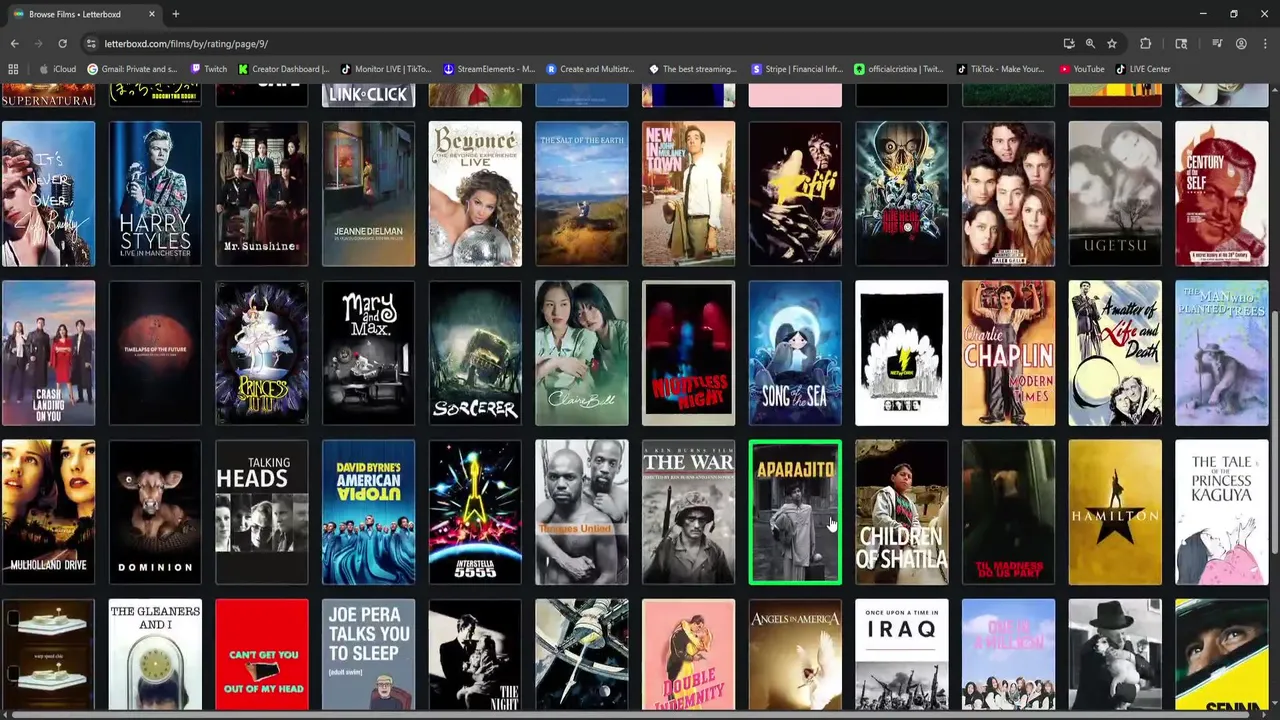Open the zoom level magnifier icon

click(1090, 44)
